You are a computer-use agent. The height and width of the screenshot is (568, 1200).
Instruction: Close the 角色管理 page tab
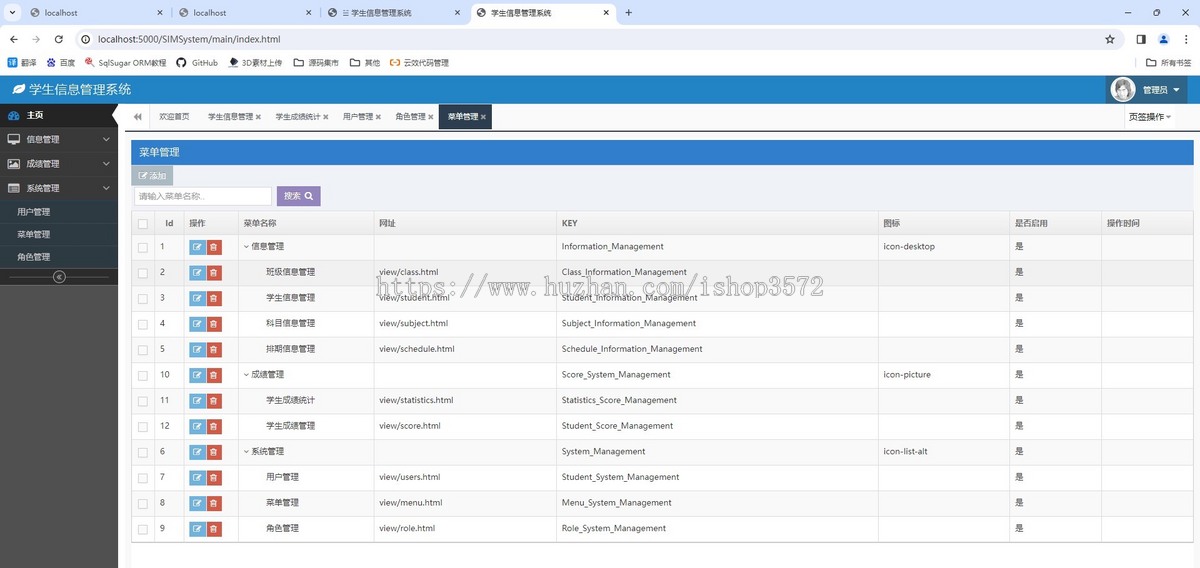(431, 117)
